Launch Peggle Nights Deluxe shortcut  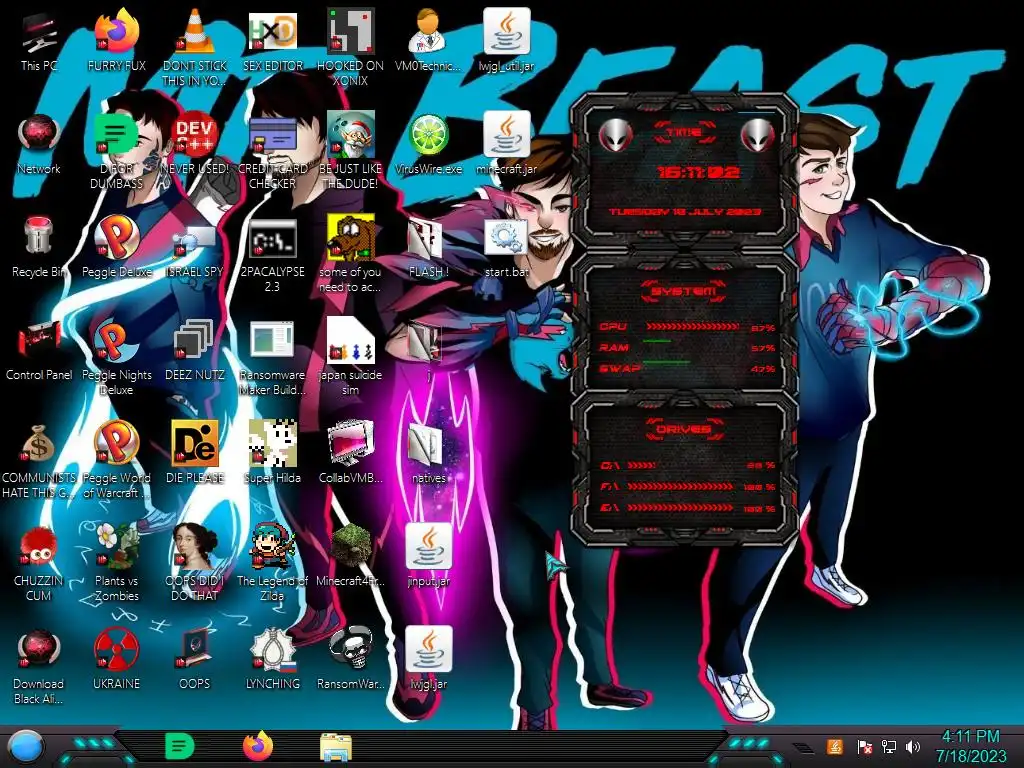(x=117, y=358)
